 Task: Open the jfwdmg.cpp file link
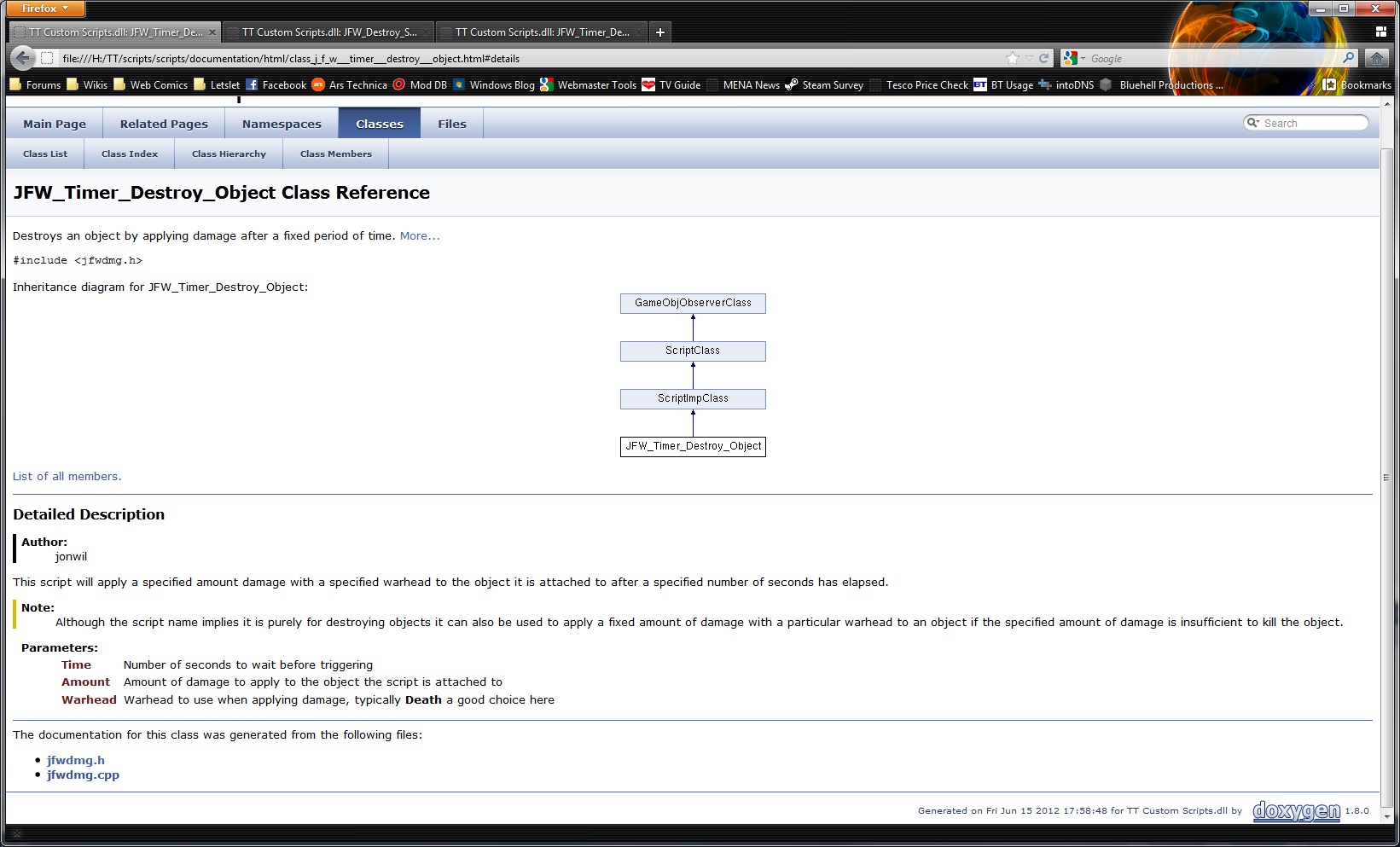pyautogui.click(x=83, y=775)
